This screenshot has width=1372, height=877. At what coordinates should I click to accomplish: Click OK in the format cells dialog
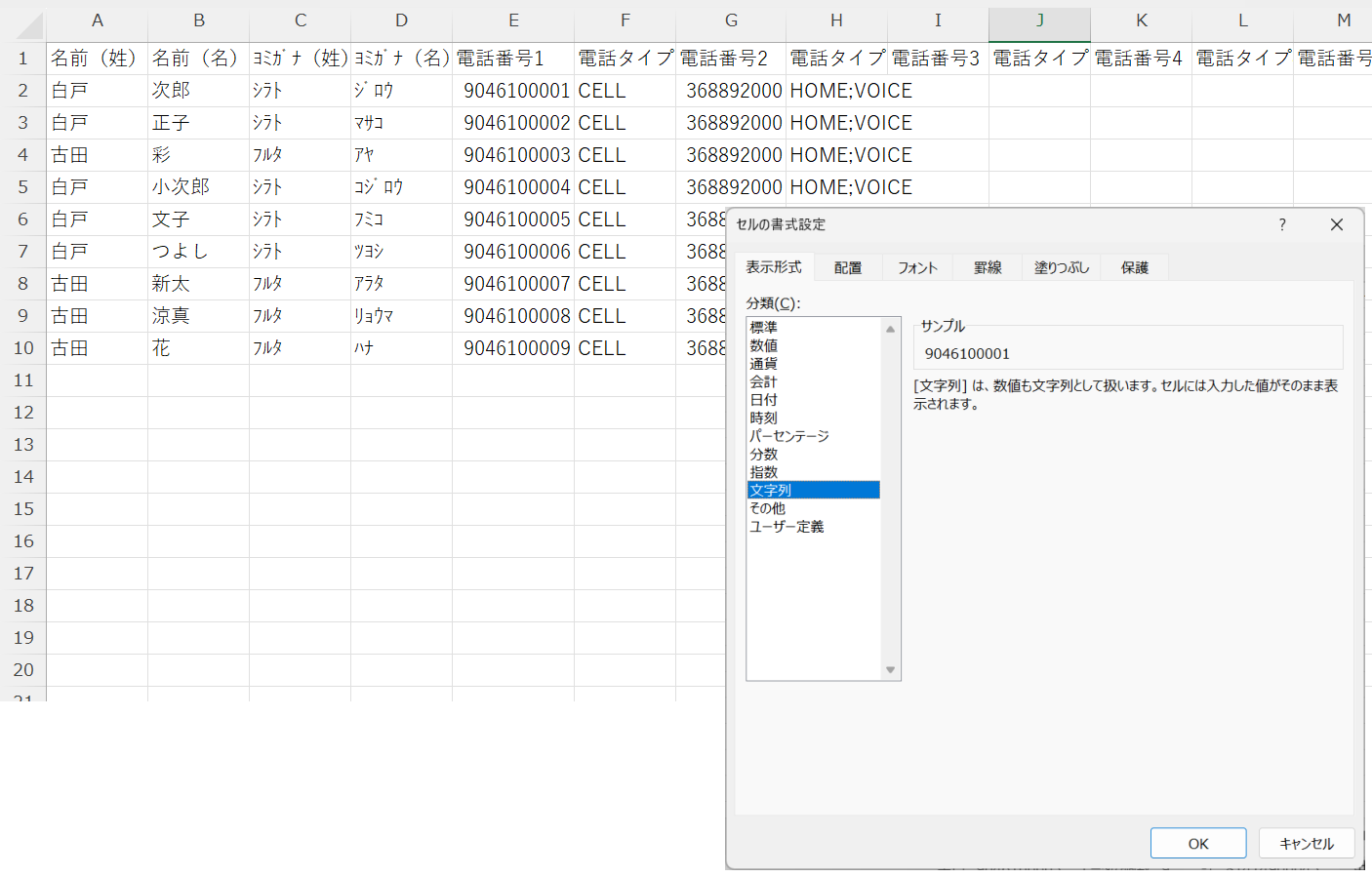[x=1198, y=844]
